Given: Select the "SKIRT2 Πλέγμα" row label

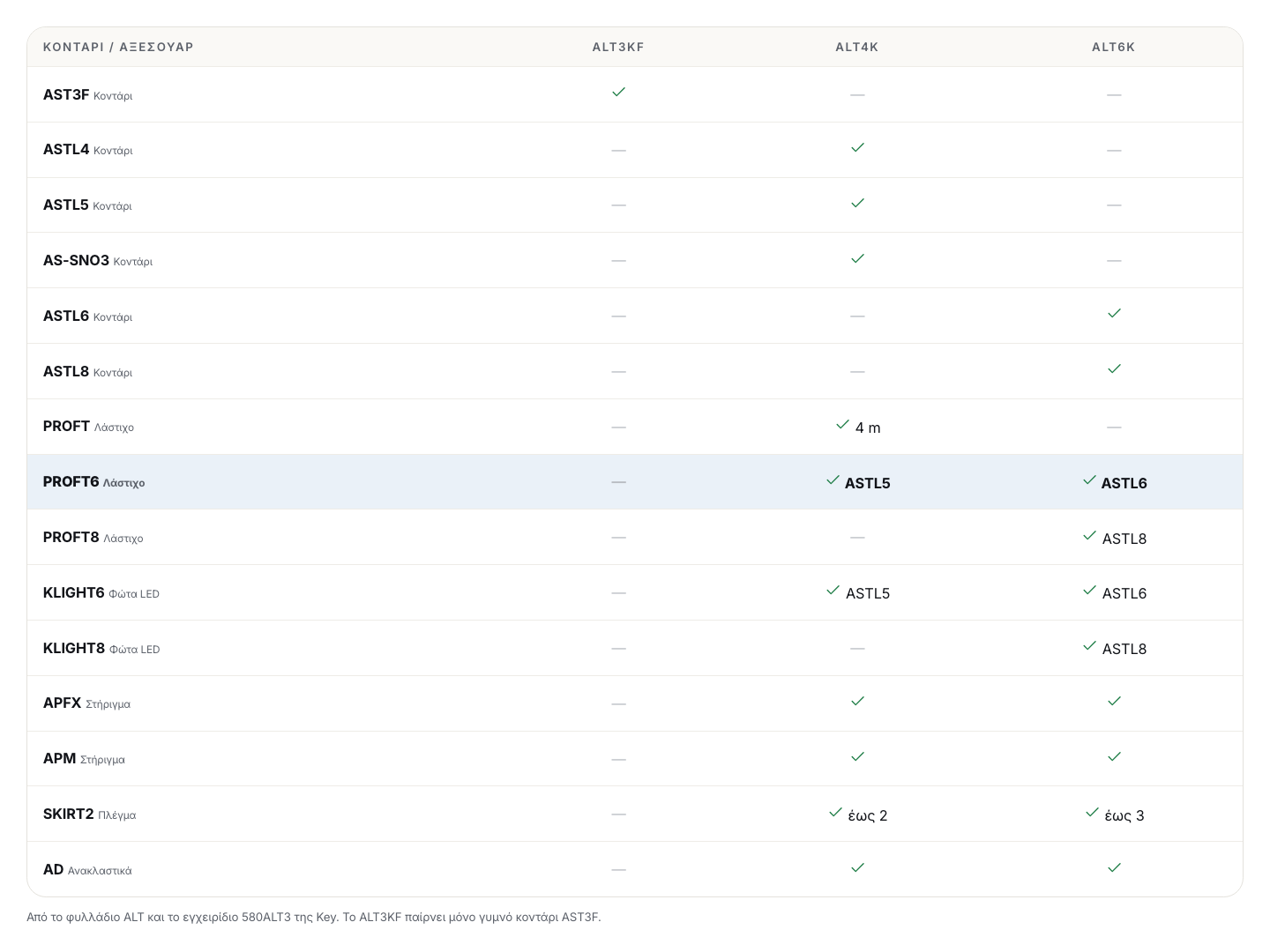Looking at the screenshot, I should 90,814.
